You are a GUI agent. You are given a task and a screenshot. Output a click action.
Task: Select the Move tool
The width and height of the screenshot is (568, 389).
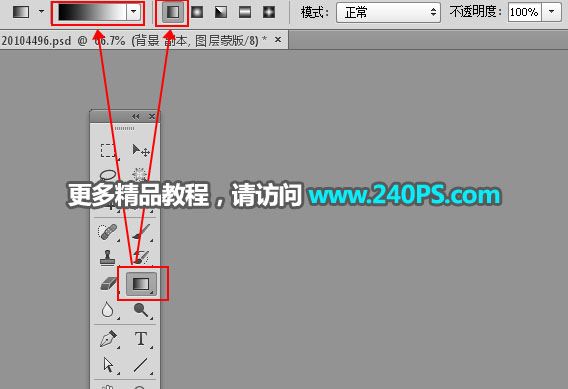tap(141, 150)
